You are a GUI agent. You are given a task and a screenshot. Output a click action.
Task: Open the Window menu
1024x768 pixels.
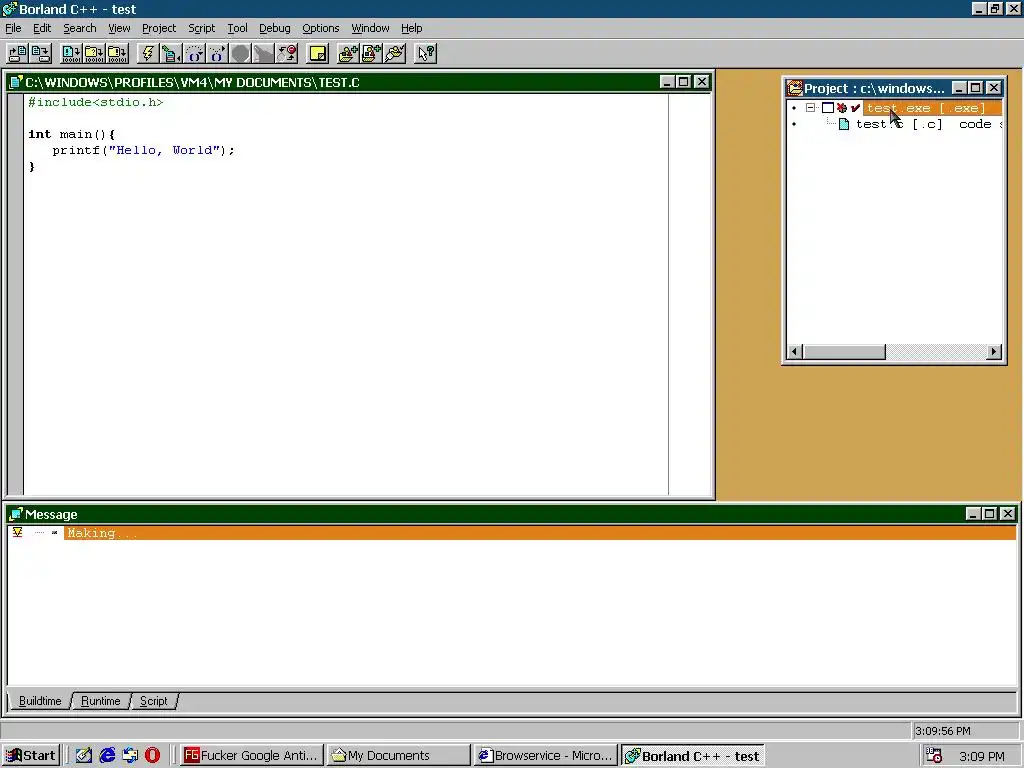tap(370, 28)
